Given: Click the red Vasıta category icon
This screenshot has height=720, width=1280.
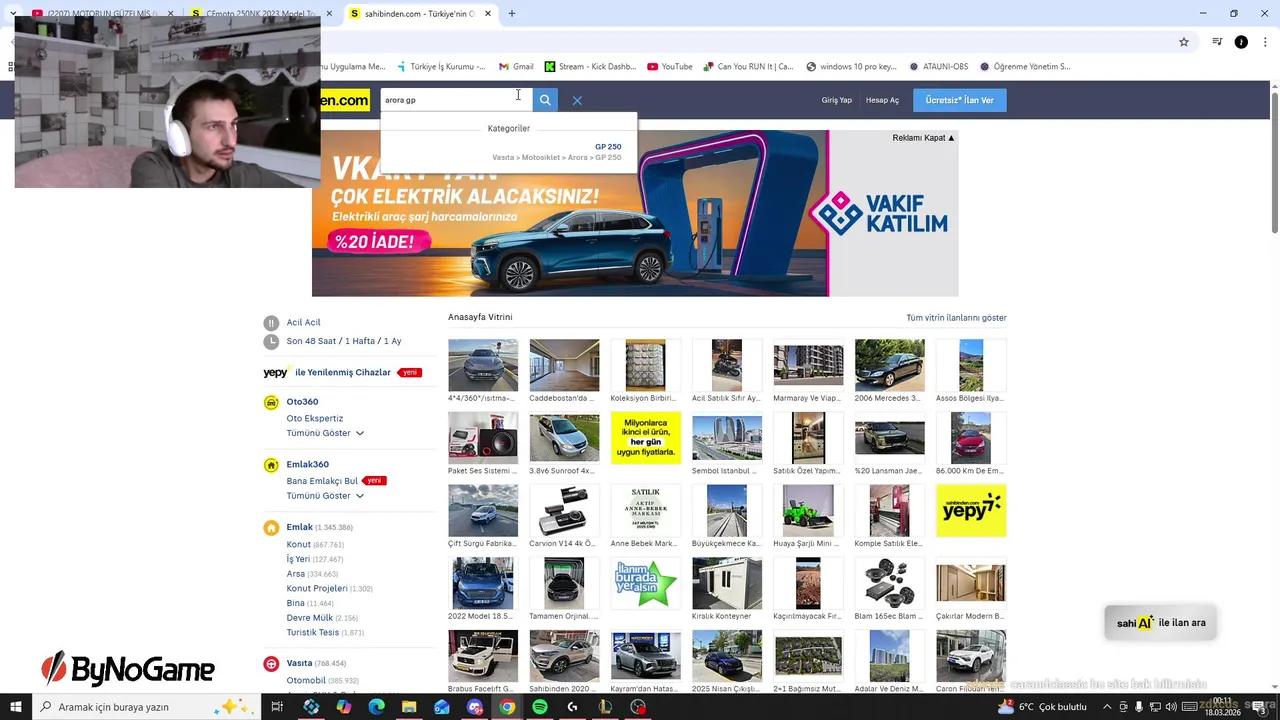Looking at the screenshot, I should point(271,663).
